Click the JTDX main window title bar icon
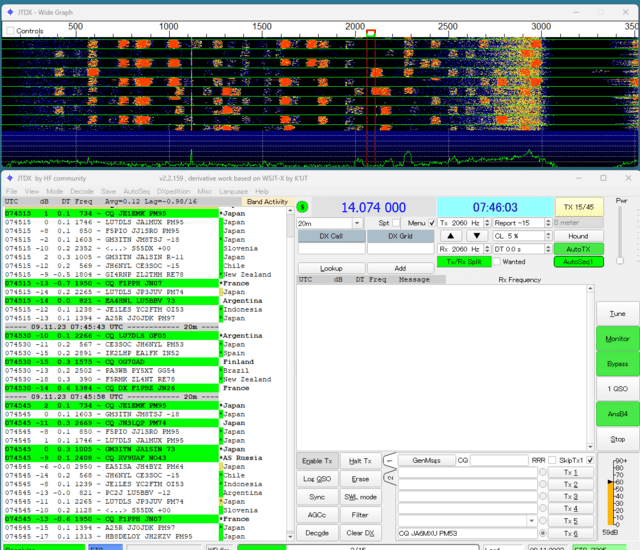The width and height of the screenshot is (640, 550). (10, 178)
